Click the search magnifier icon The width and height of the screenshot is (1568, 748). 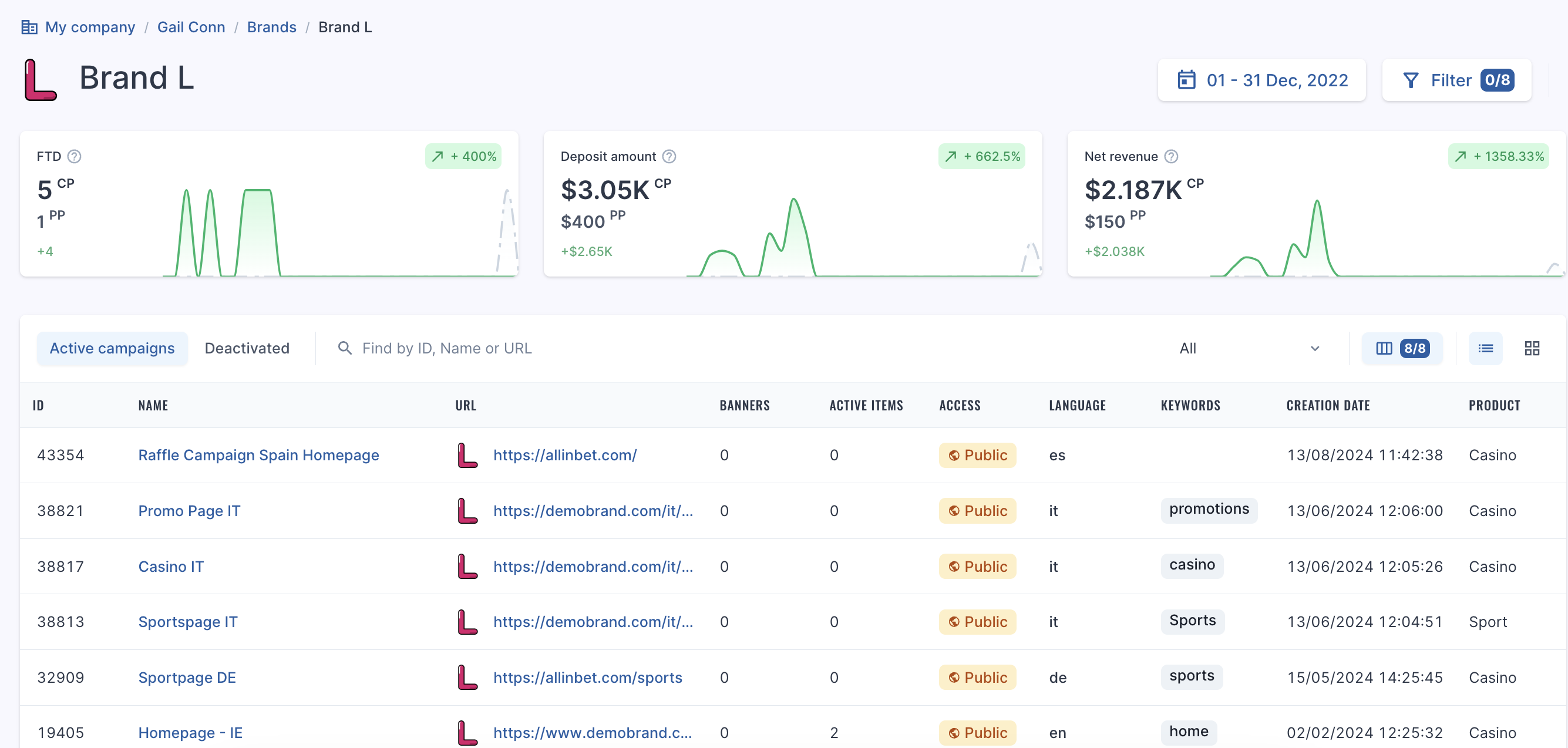coord(345,348)
